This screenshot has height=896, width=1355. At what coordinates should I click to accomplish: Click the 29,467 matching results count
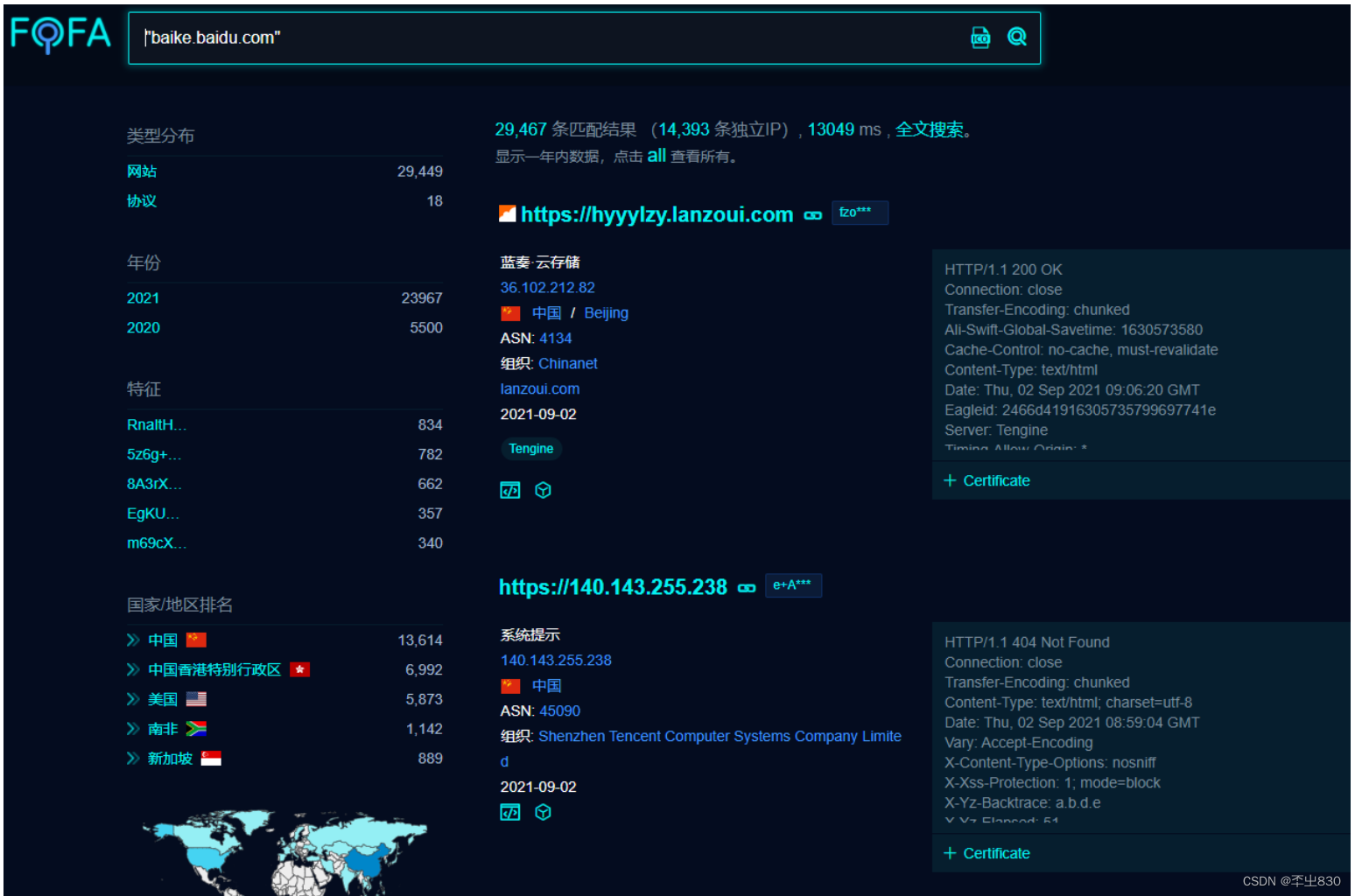pyautogui.click(x=520, y=130)
